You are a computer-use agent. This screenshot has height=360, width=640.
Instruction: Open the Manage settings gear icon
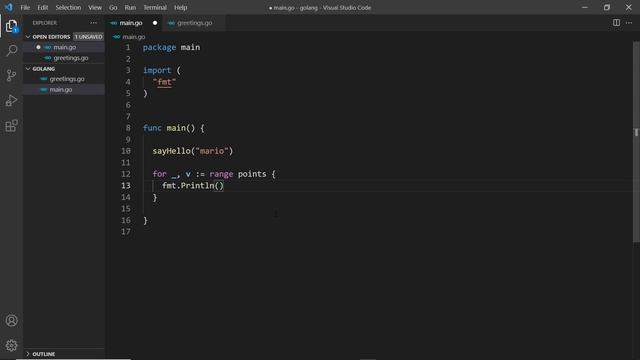coord(11,345)
